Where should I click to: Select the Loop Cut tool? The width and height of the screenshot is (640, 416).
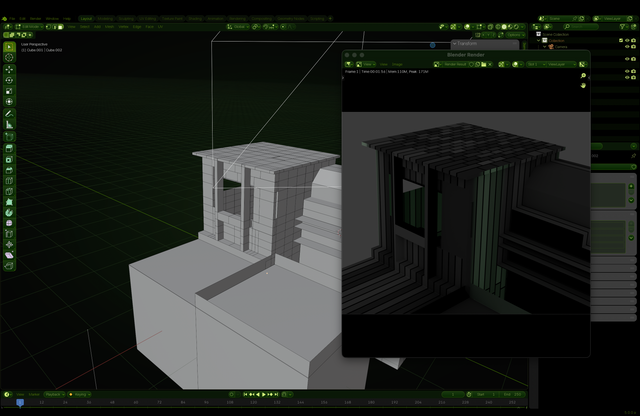click(x=9, y=180)
